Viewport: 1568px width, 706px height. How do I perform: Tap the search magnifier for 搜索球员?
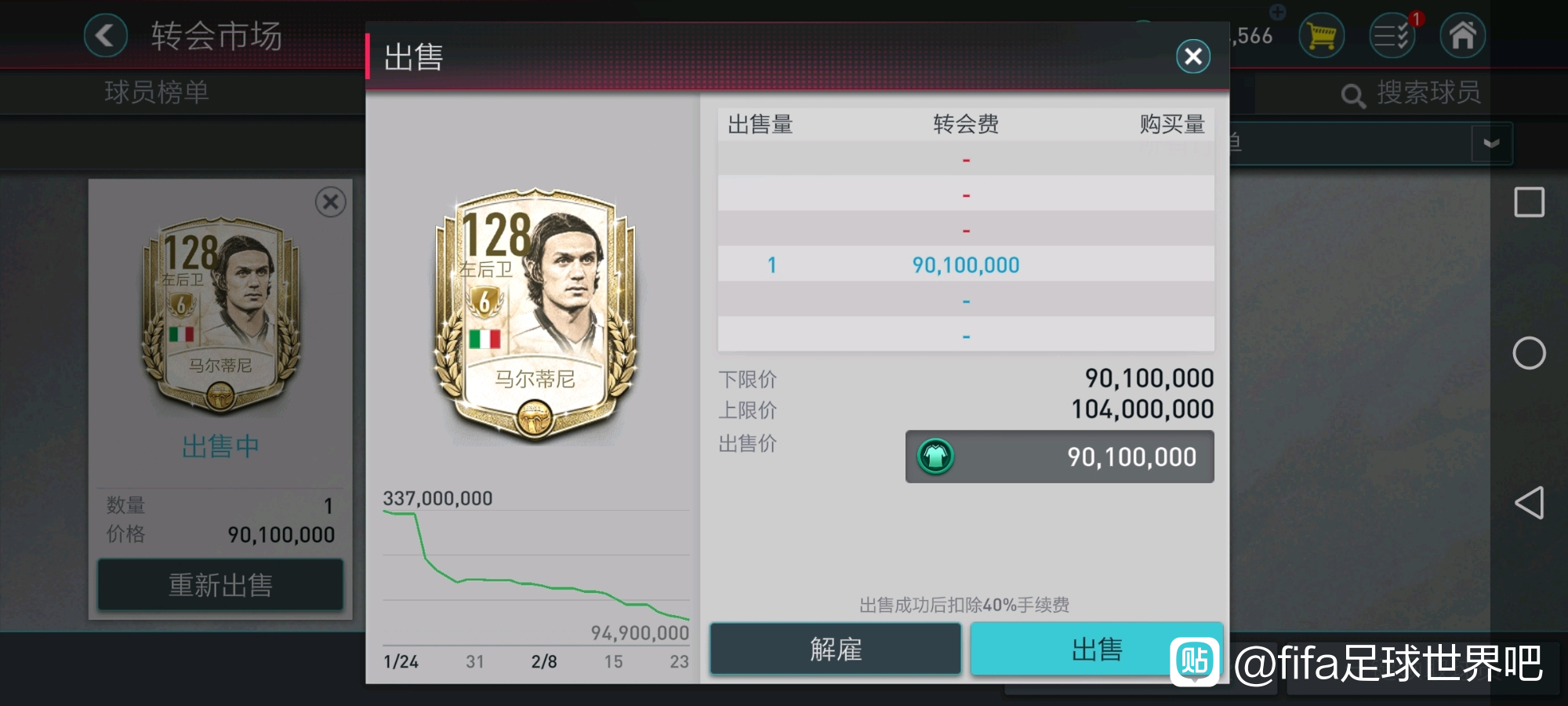click(x=1352, y=96)
